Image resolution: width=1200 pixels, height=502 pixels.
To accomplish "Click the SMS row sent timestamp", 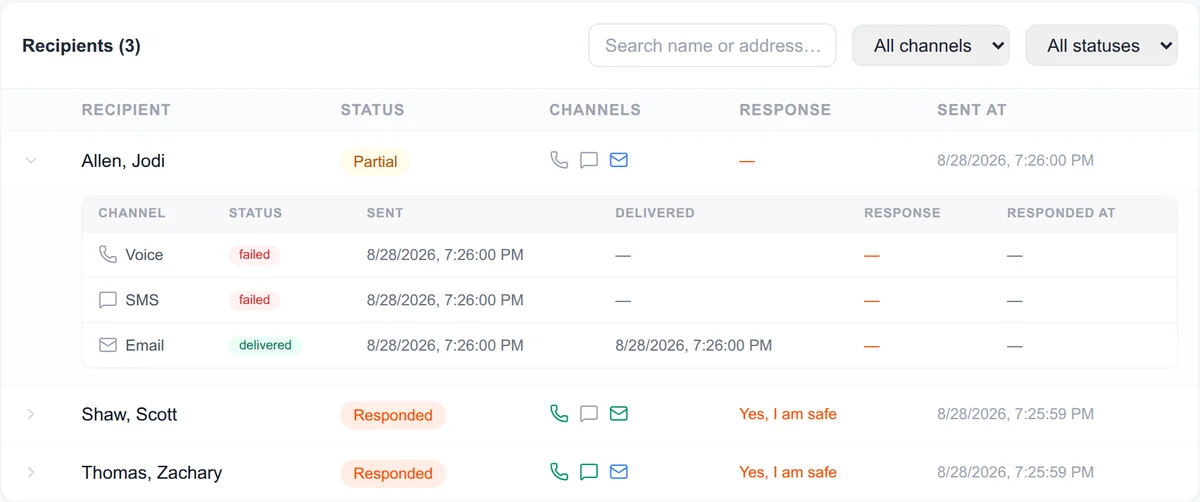I will pyautogui.click(x=445, y=300).
